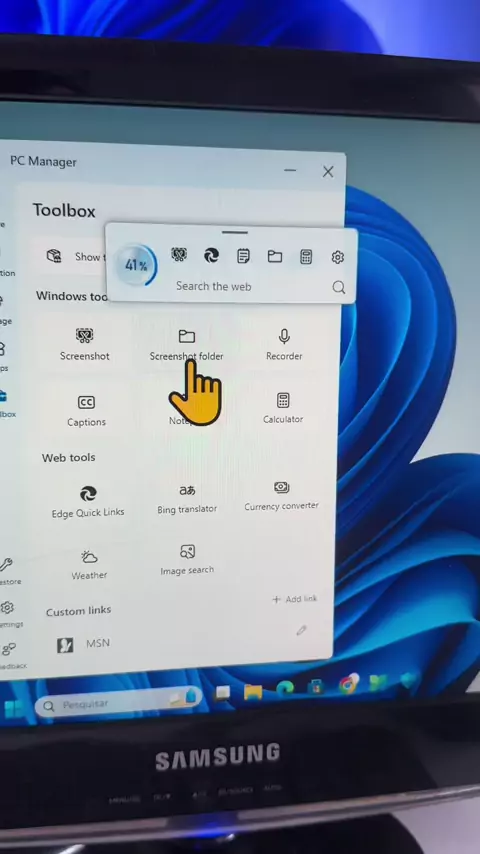Open the Calculator tile in Windows tools
Image resolution: width=480 pixels, height=854 pixels.
click(283, 408)
